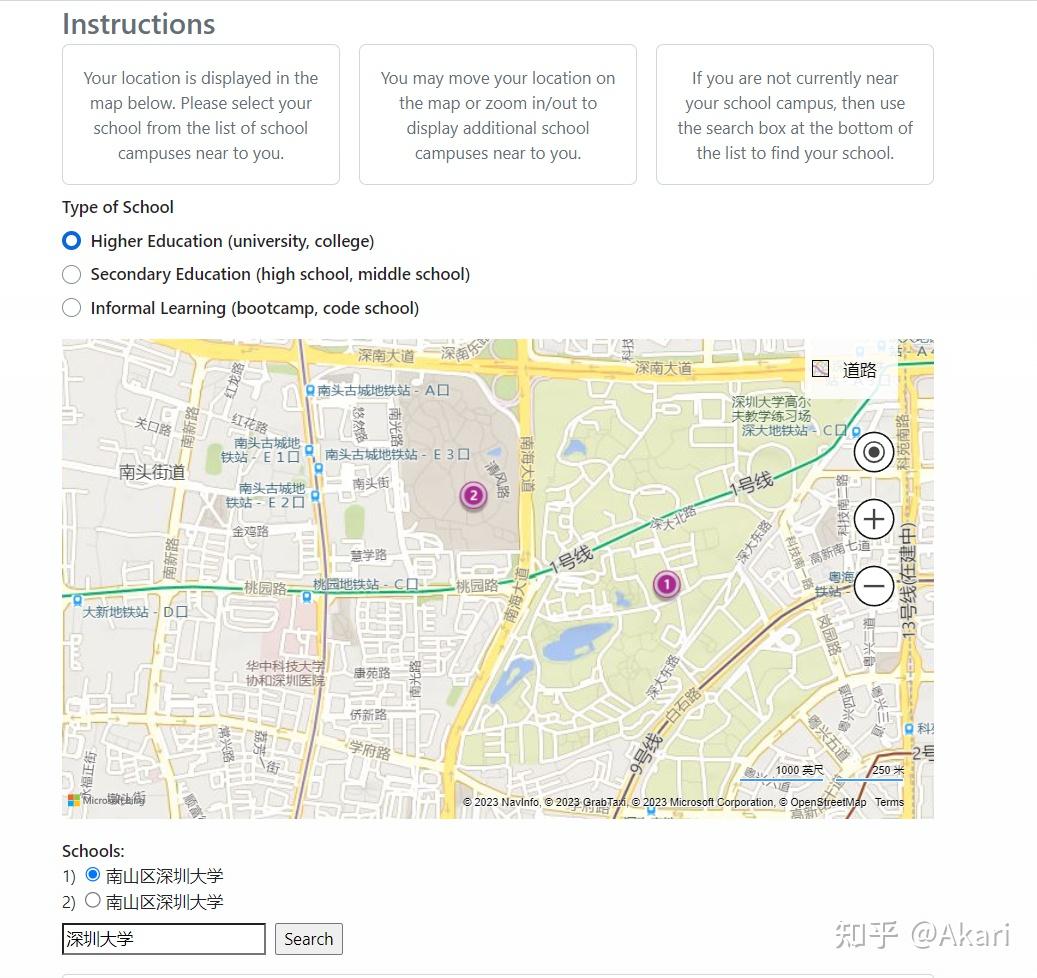Open the Terms link on the map
This screenshot has width=1037, height=978.
pos(888,801)
